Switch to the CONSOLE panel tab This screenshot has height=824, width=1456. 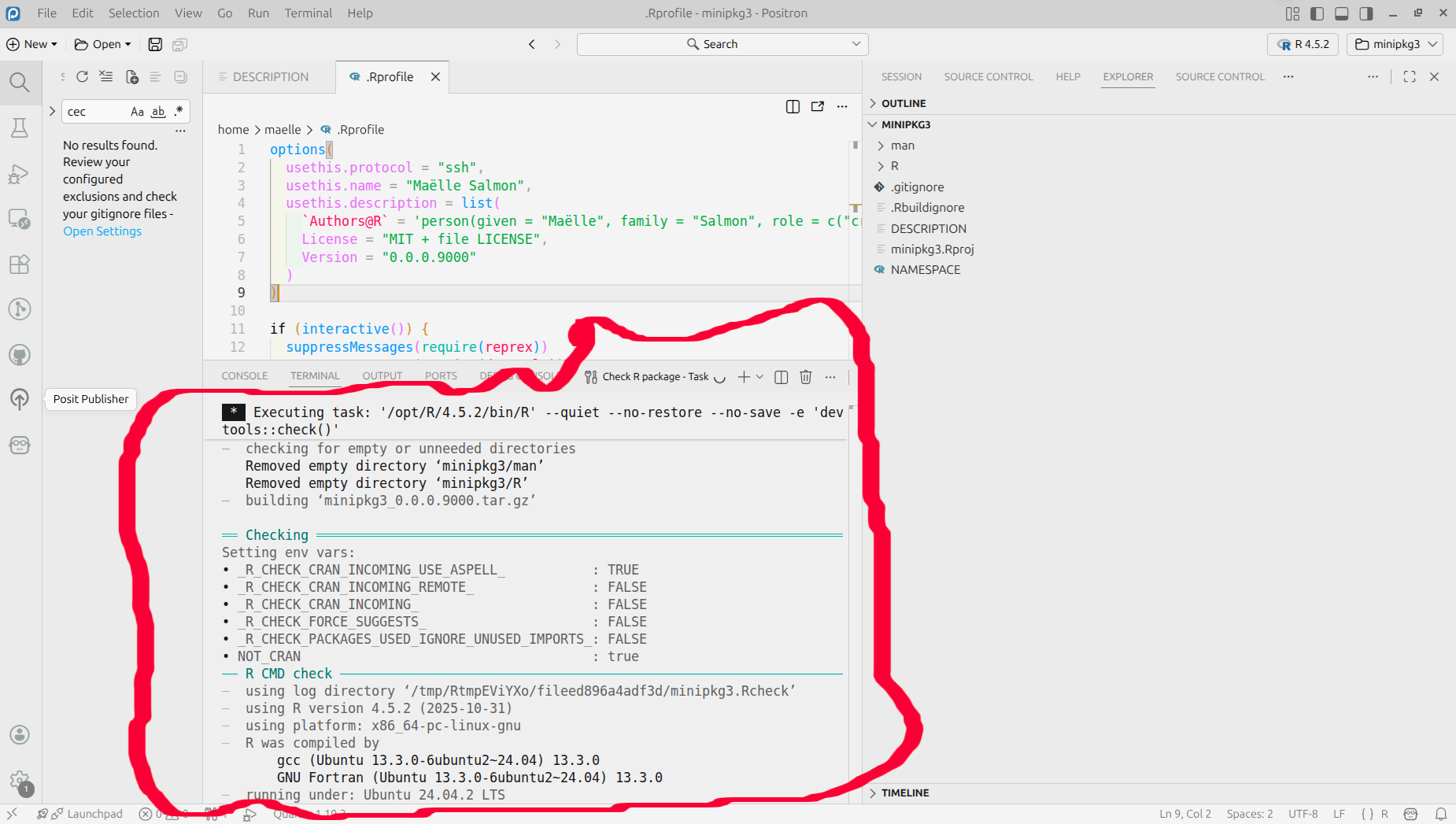tap(245, 376)
